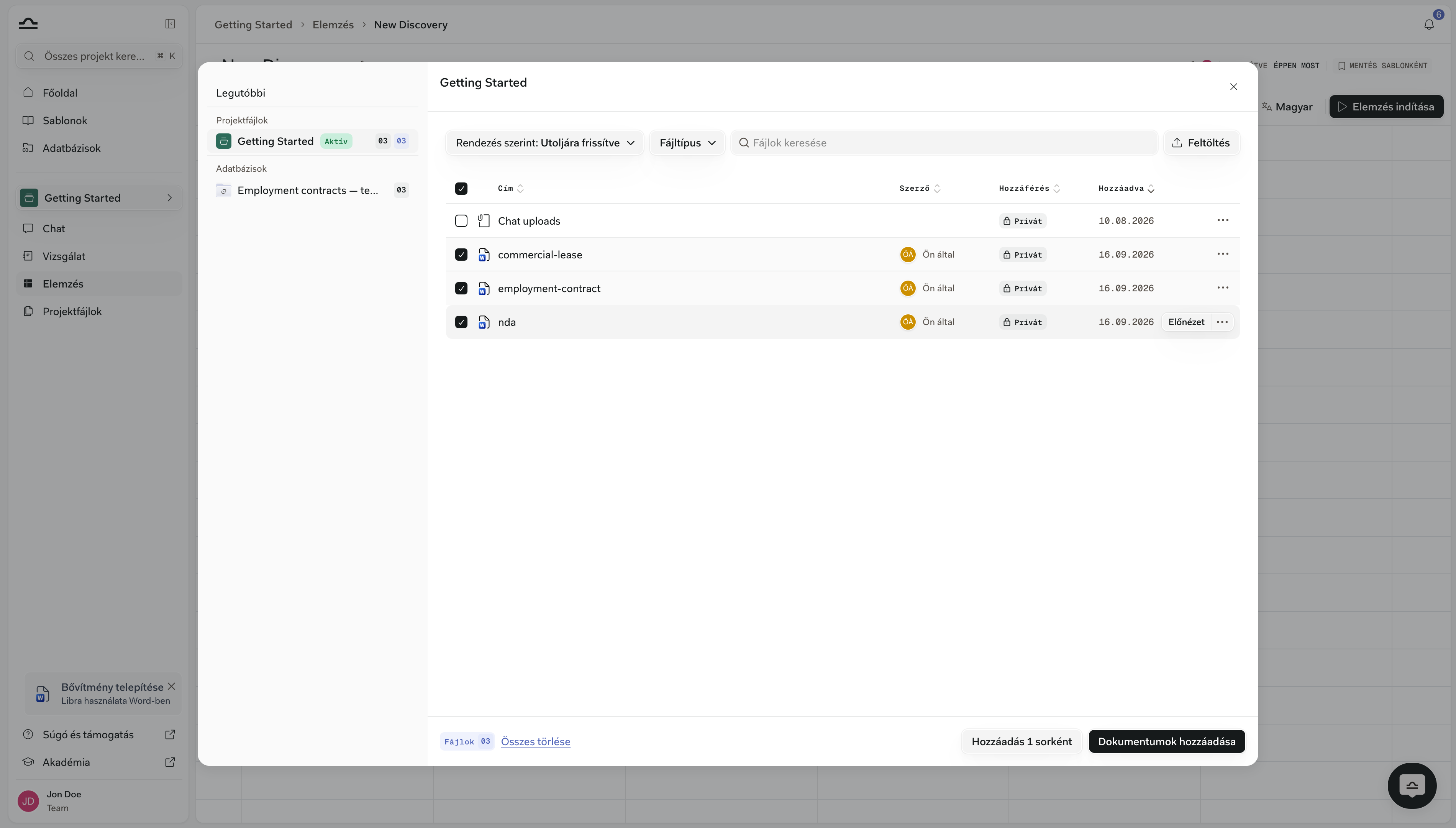Open Sablonok in sidebar
The width and height of the screenshot is (1456, 828).
click(x=99, y=121)
